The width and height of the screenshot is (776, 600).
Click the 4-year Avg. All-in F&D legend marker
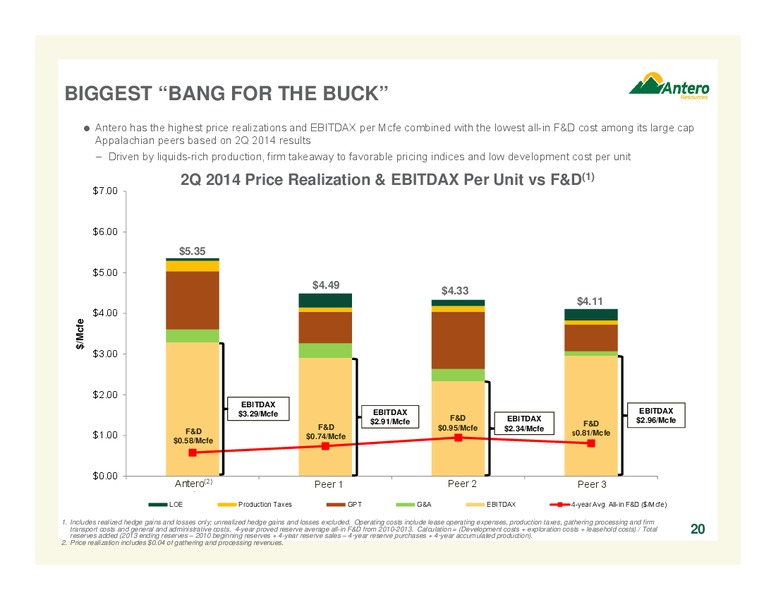560,504
